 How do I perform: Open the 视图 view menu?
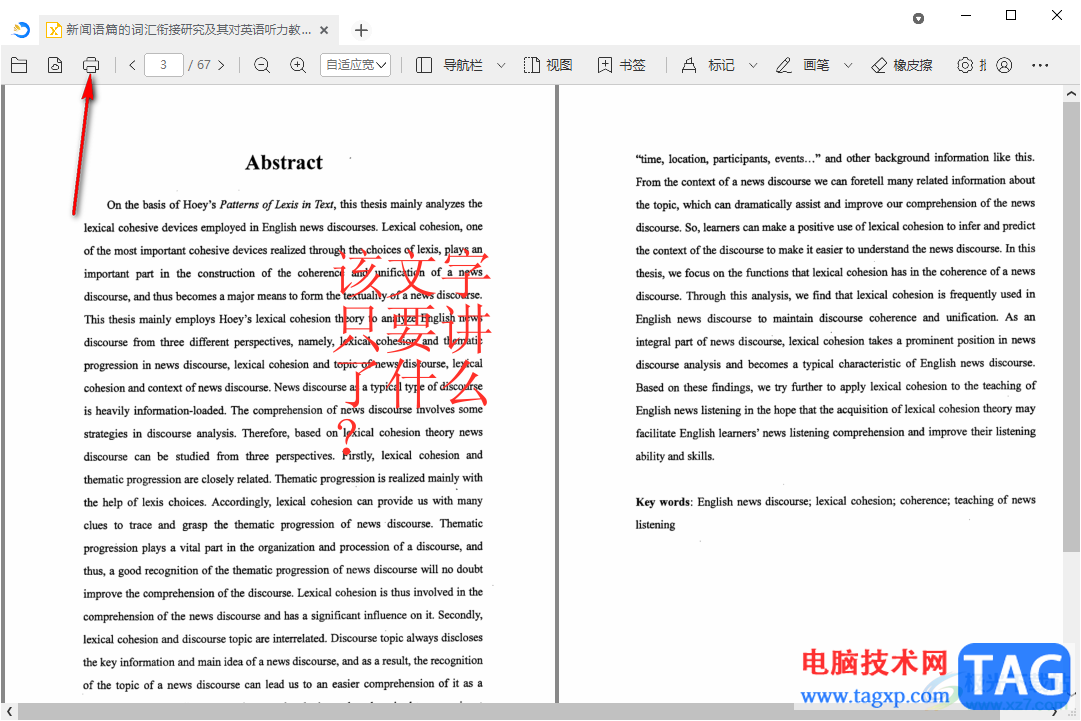click(x=548, y=65)
